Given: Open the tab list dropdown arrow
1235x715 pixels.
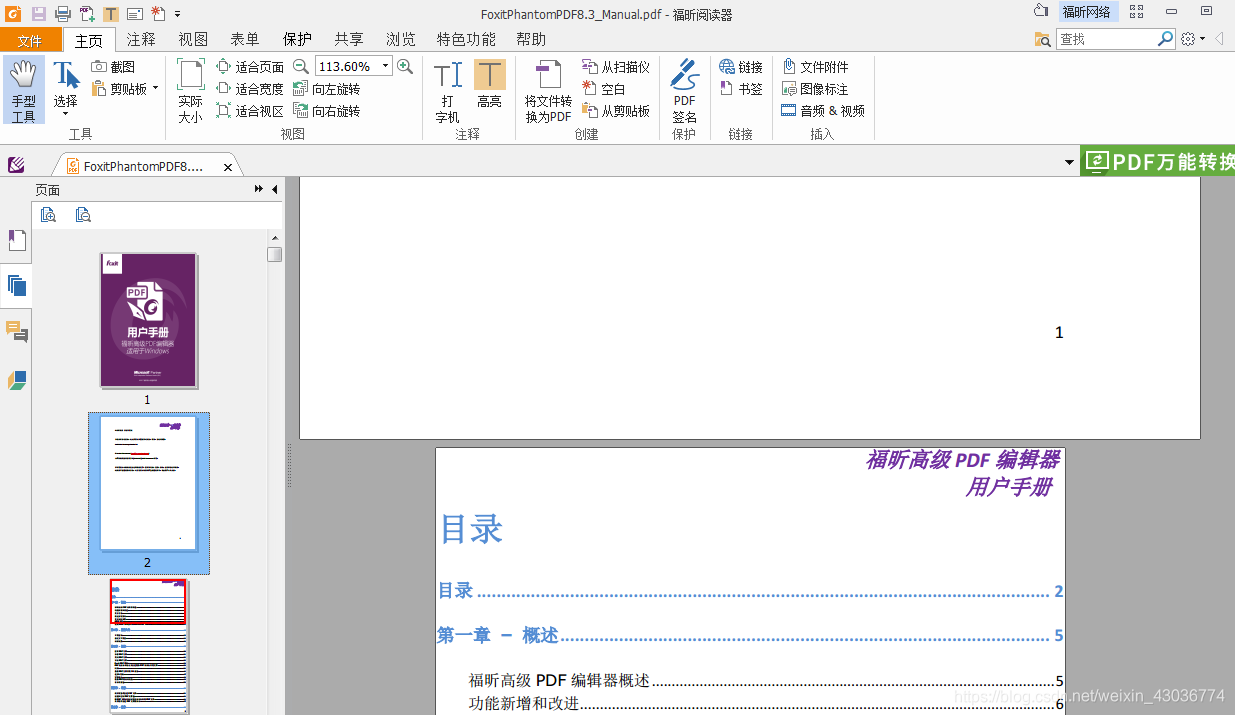Looking at the screenshot, I should tap(1069, 163).
